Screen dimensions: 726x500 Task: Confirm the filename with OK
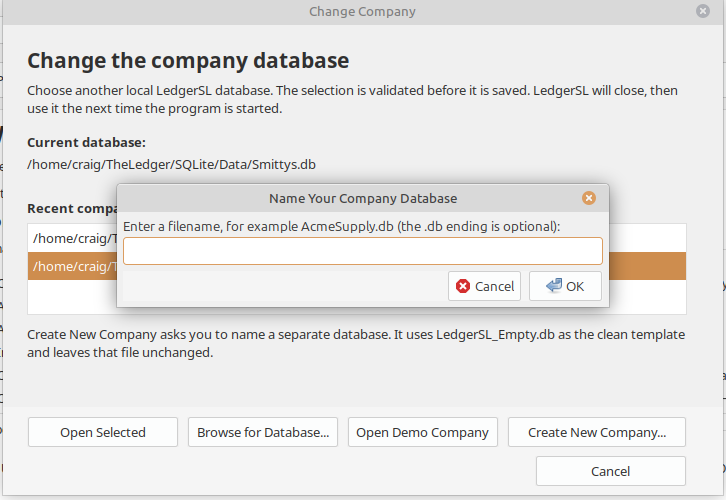click(565, 286)
